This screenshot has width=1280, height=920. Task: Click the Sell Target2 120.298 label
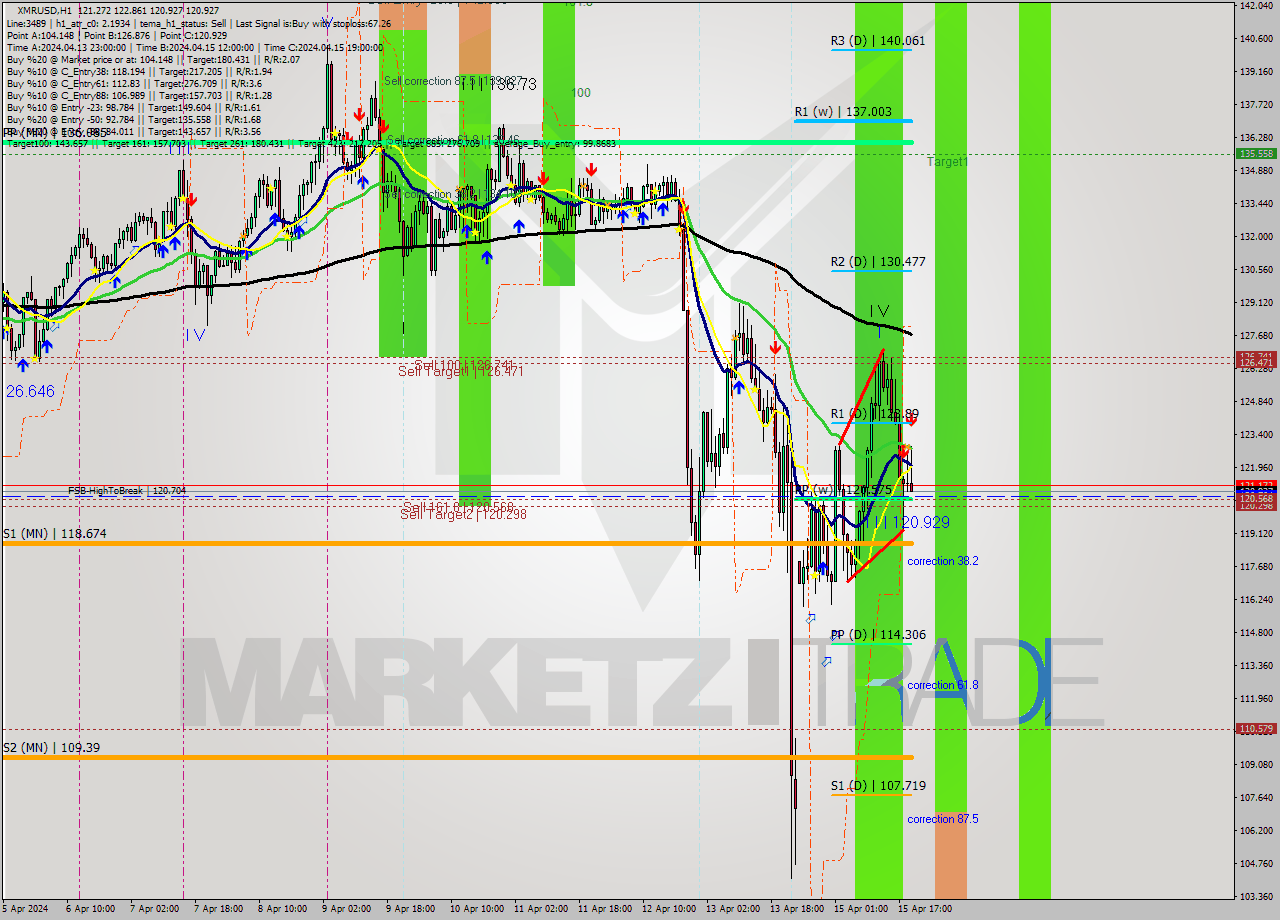pos(463,514)
